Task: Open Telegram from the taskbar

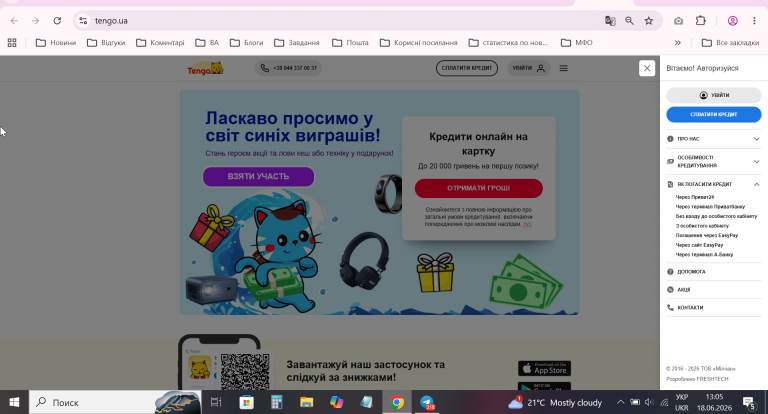Action: coord(428,402)
